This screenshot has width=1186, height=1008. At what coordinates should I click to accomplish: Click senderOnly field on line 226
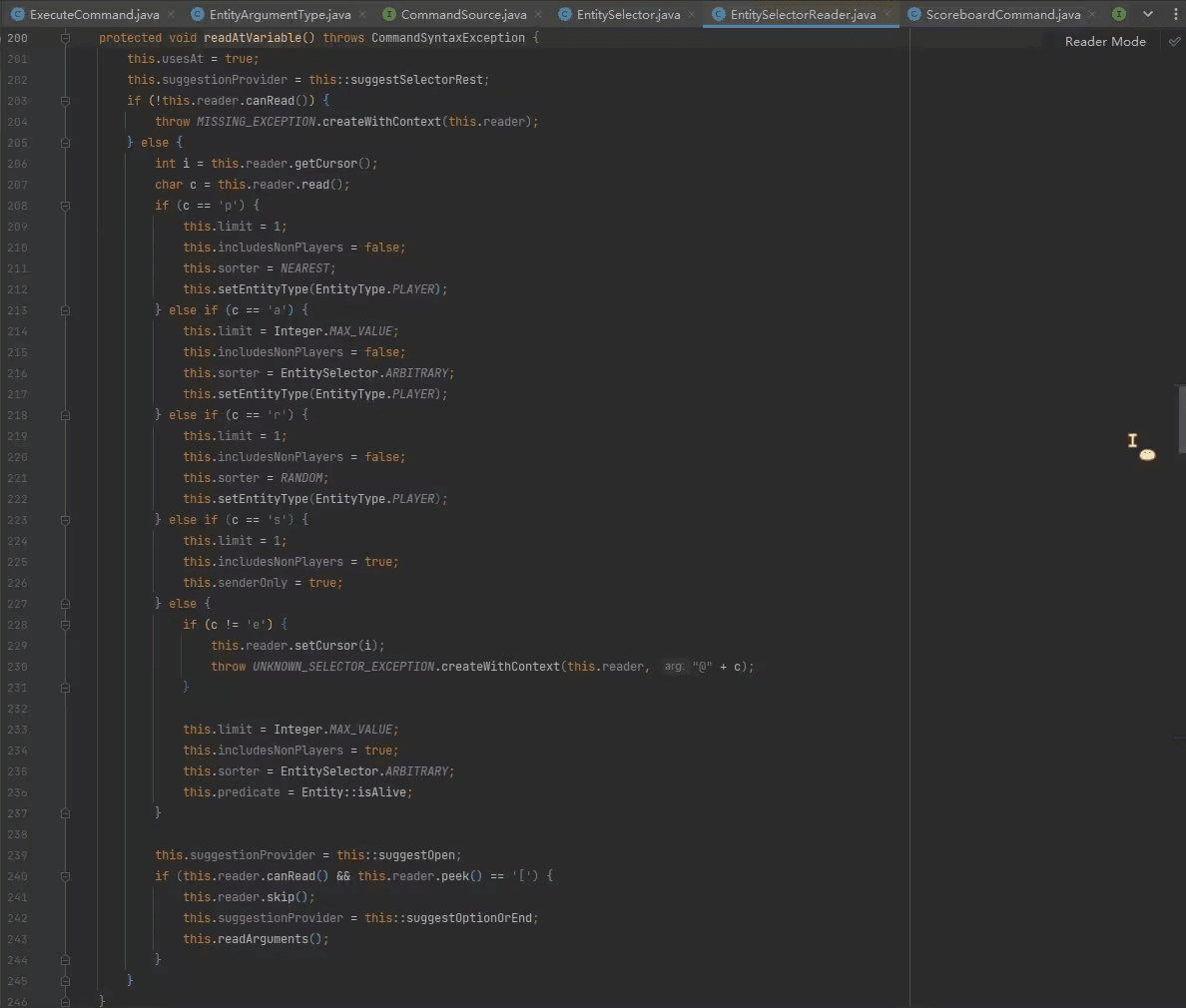pyautogui.click(x=252, y=583)
